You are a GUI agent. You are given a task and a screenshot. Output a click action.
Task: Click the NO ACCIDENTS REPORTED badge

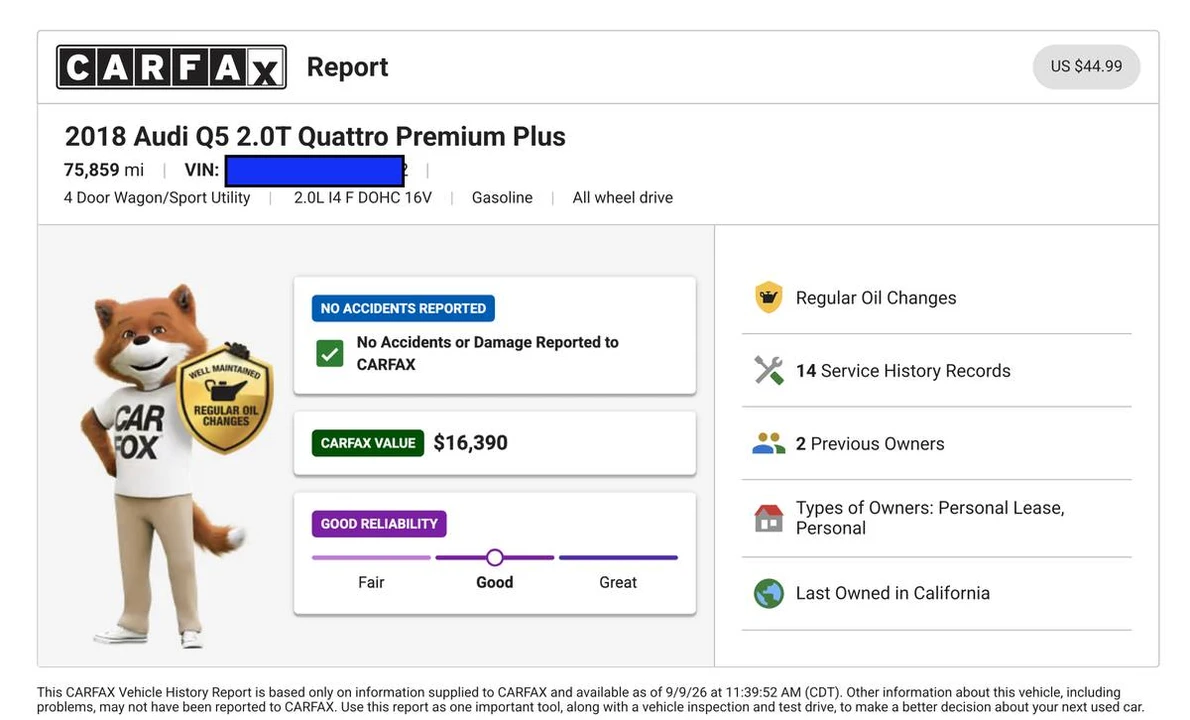click(x=403, y=308)
